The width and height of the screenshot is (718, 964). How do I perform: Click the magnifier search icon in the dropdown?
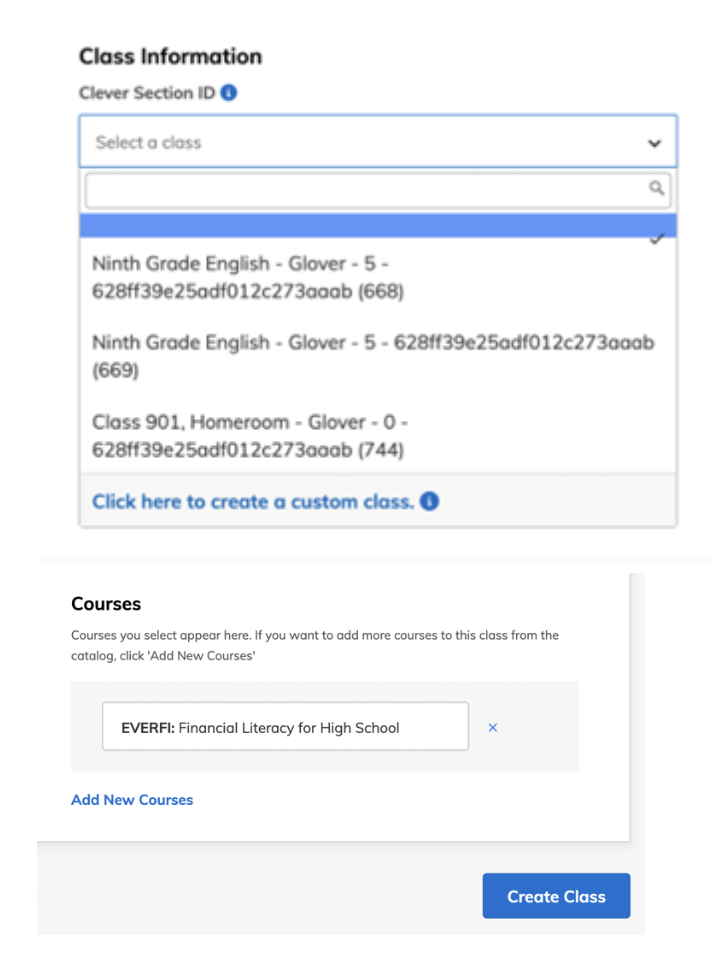(x=657, y=189)
